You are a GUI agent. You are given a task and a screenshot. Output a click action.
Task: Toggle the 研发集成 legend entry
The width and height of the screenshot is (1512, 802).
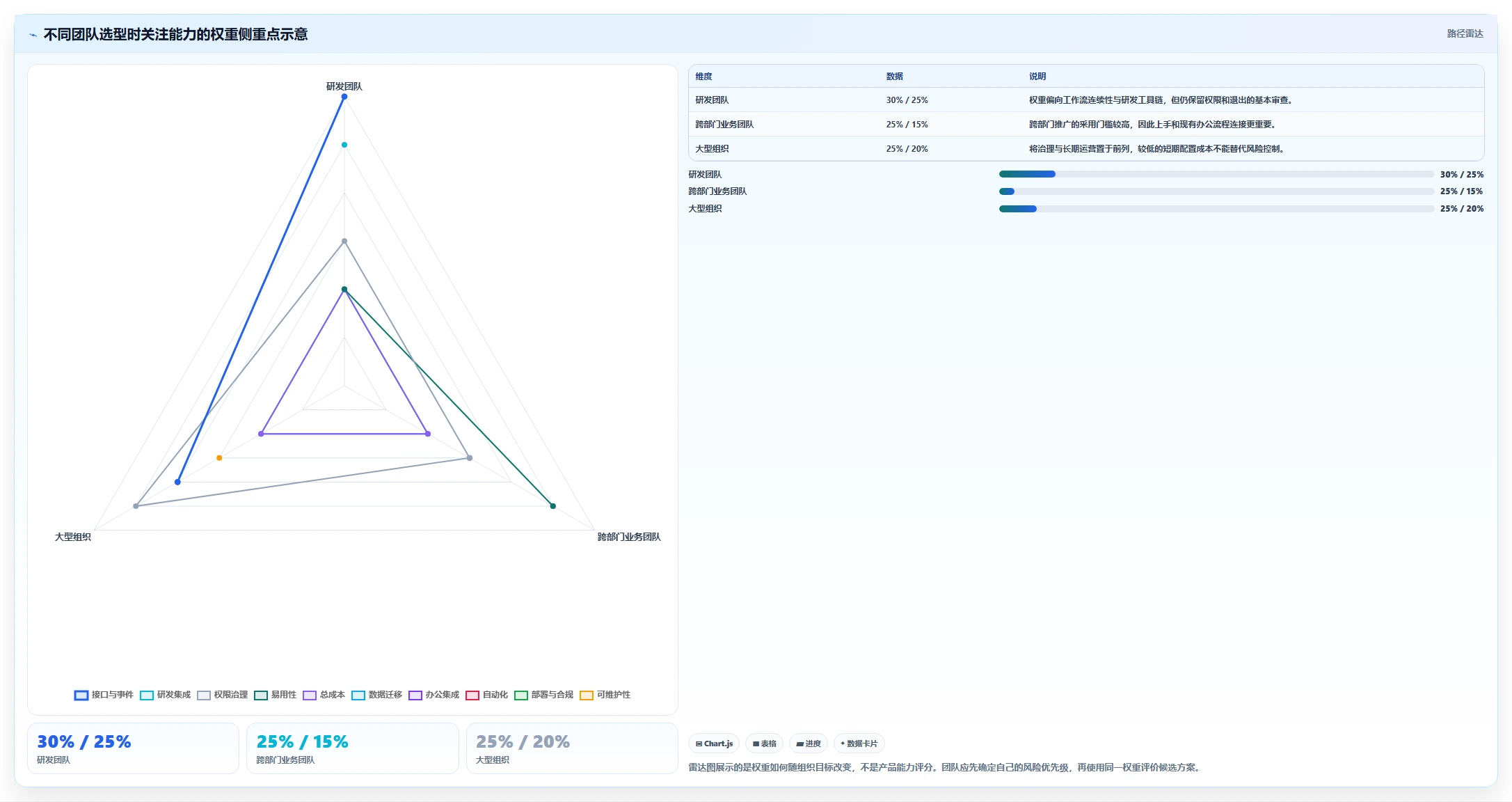[165, 695]
